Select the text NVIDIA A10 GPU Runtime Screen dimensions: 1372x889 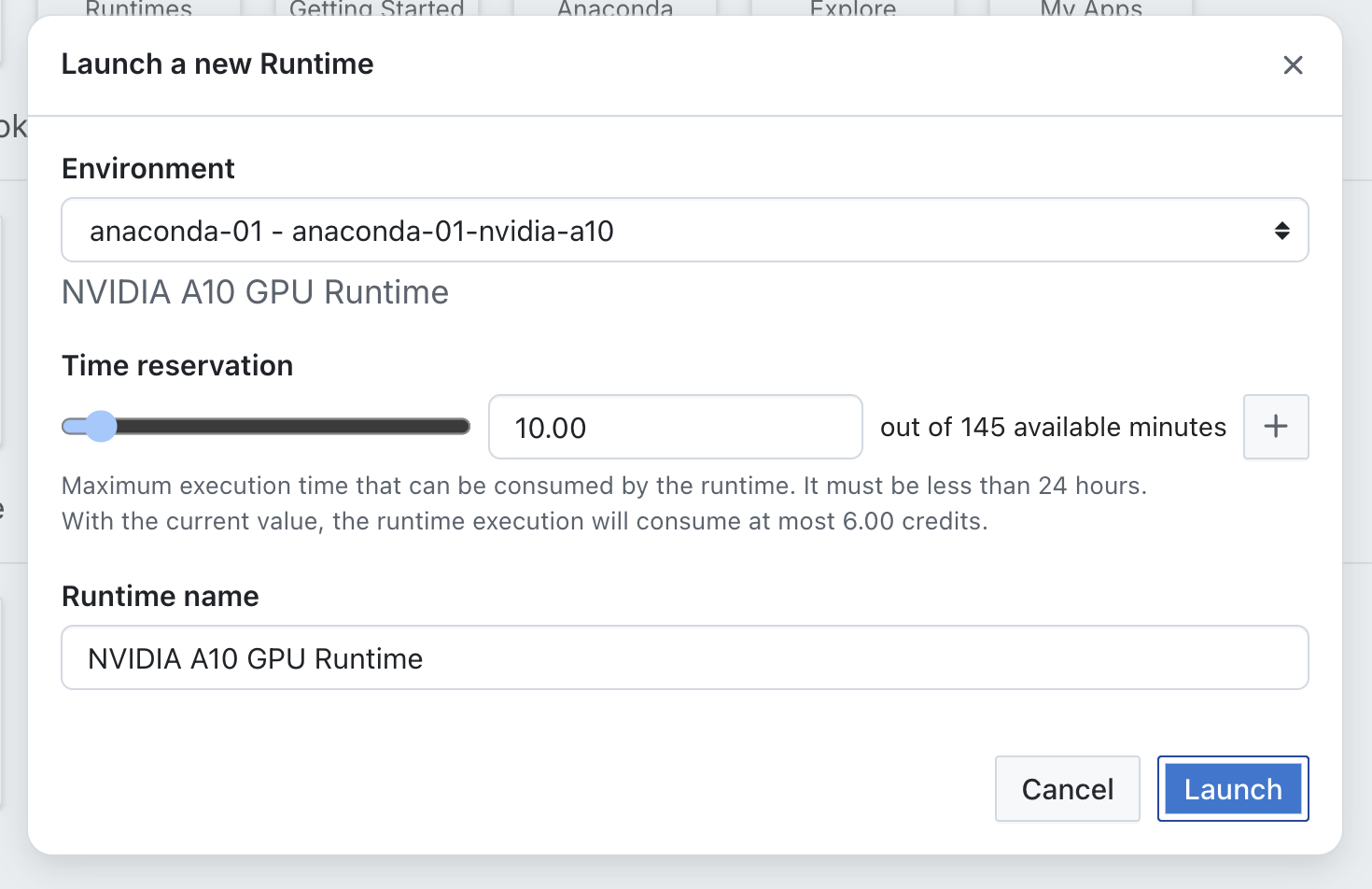(254, 657)
